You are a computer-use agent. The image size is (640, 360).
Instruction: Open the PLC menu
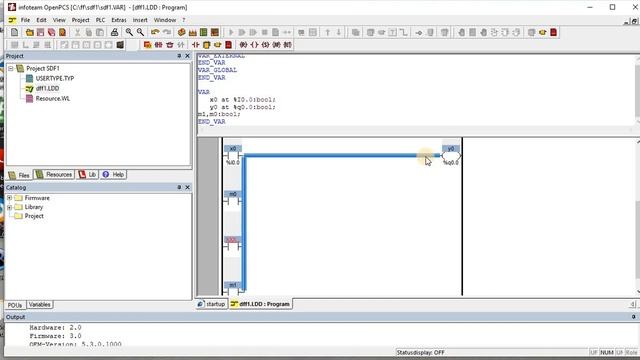point(100,20)
